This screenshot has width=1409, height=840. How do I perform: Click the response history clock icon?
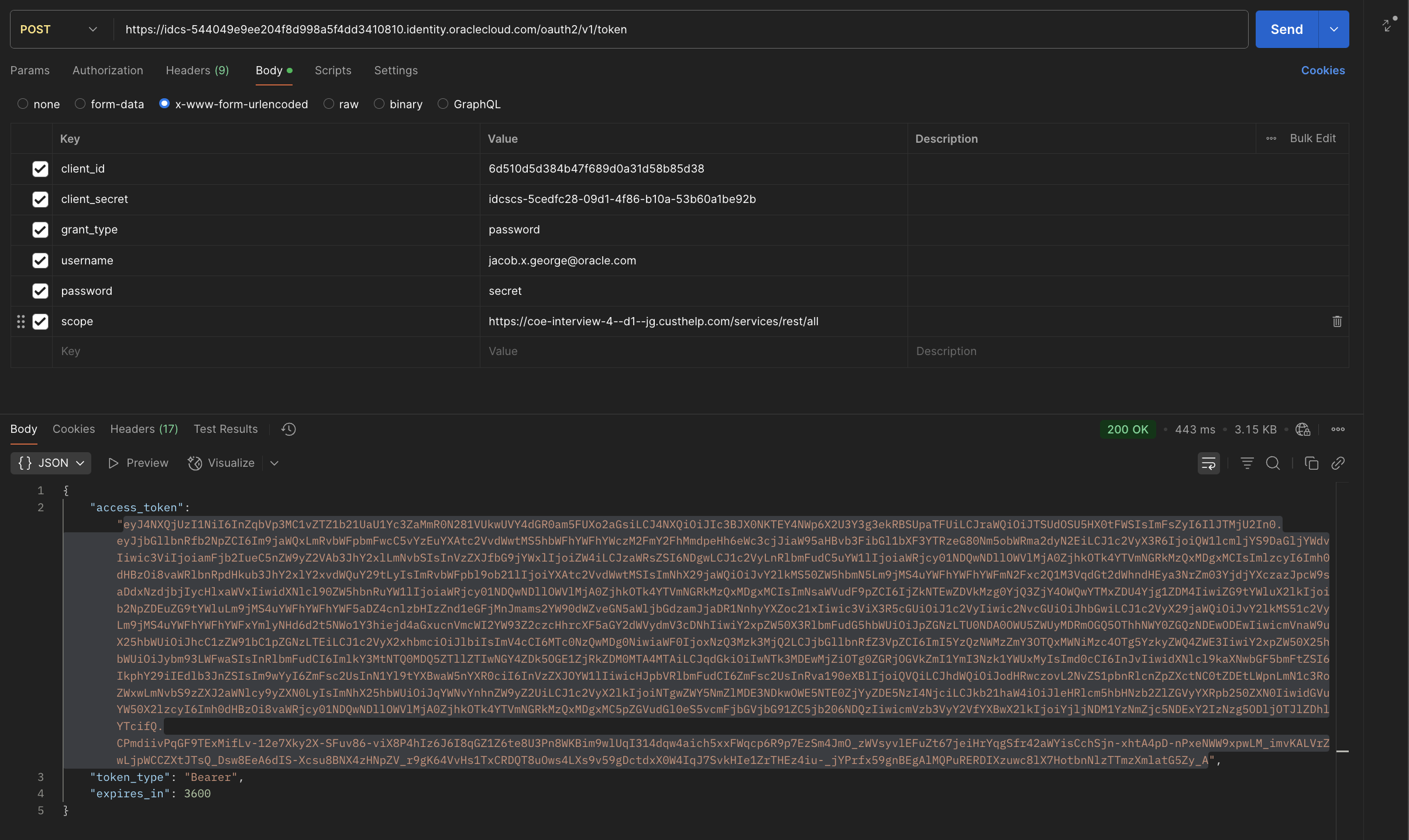click(x=288, y=429)
